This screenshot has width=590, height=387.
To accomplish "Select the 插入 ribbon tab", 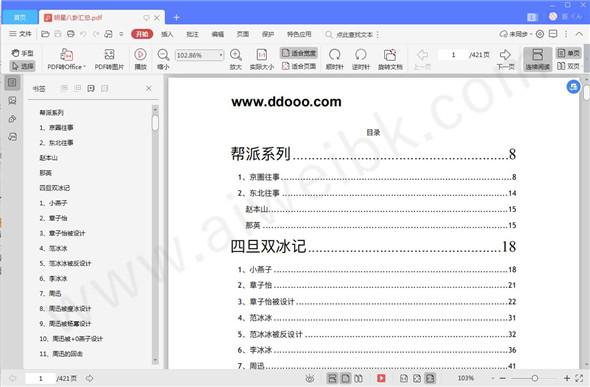I will pyautogui.click(x=167, y=34).
